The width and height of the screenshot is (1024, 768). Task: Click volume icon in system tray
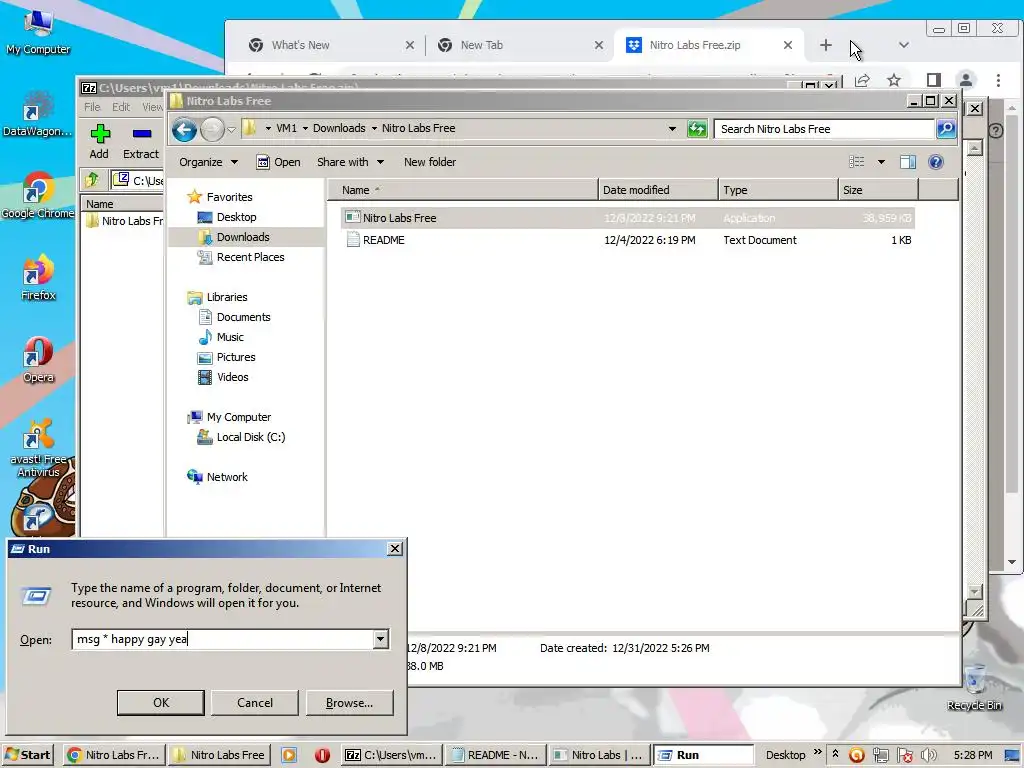[929, 756]
